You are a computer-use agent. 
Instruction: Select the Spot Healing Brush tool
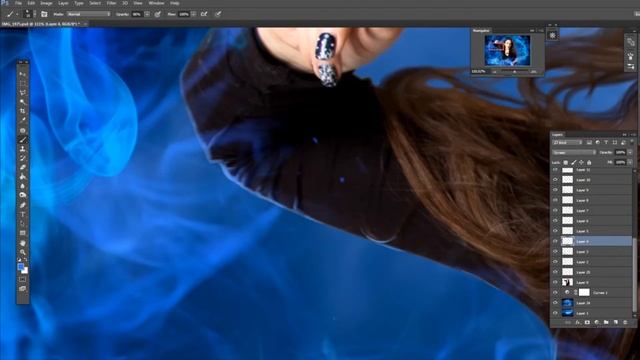coord(22,130)
